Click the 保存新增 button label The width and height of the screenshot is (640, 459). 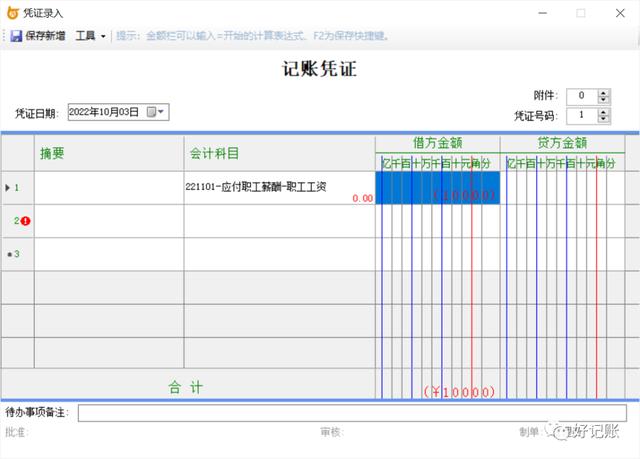(45, 36)
